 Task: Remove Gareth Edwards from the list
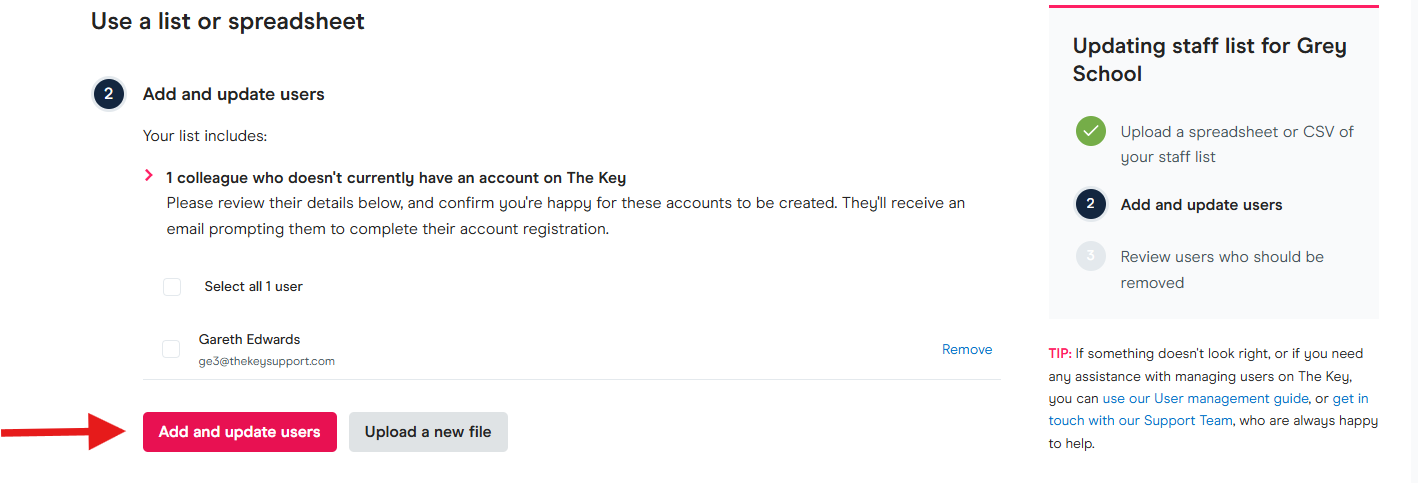tap(967, 350)
